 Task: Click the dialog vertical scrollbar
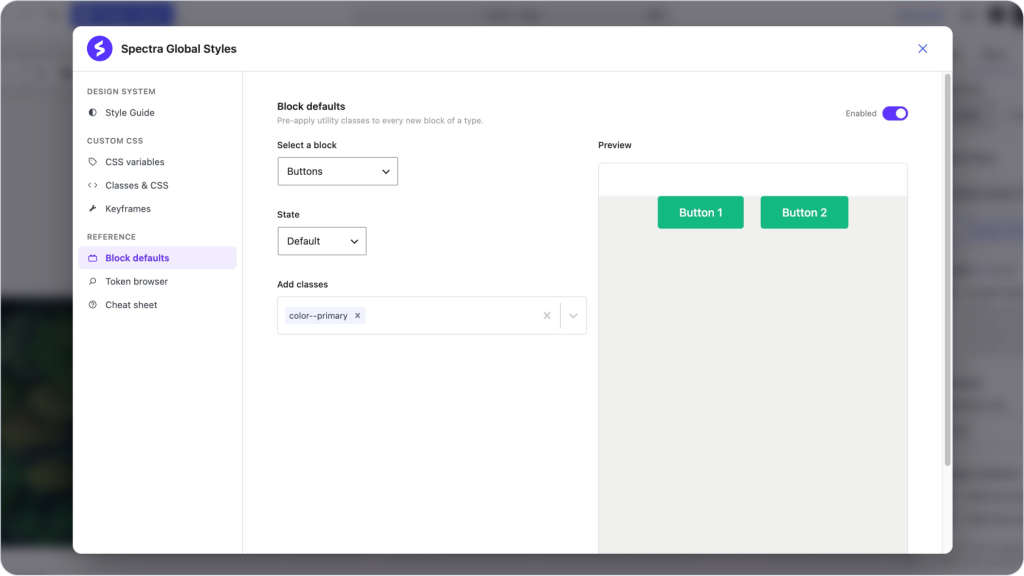tap(947, 270)
